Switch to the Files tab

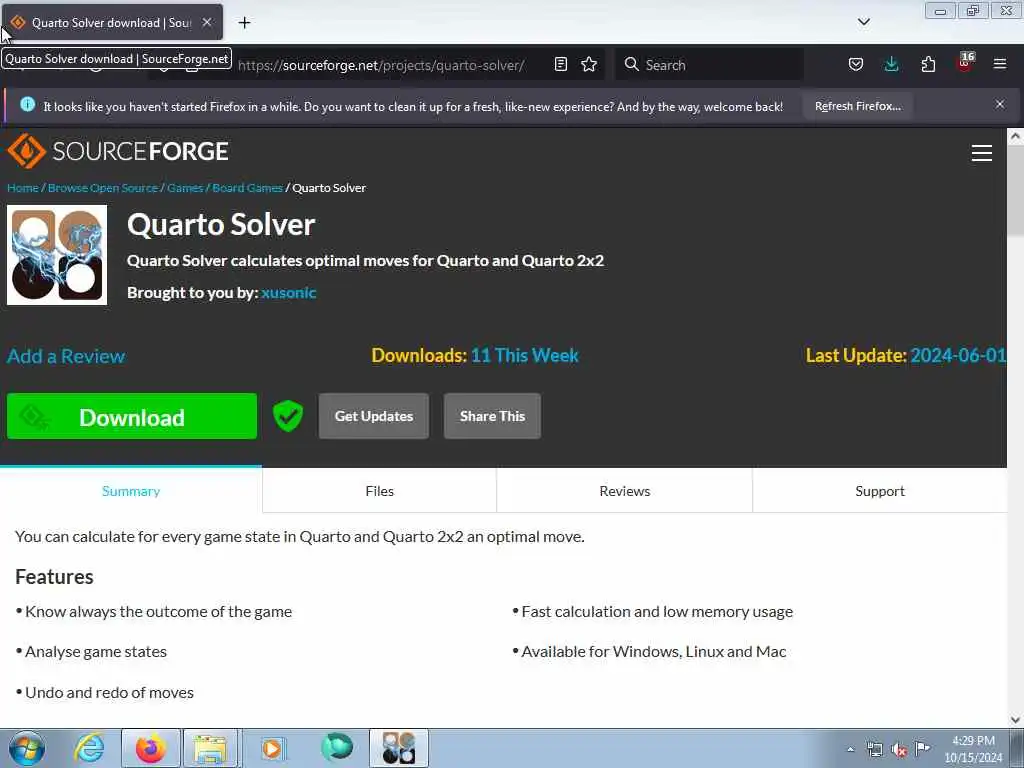379,491
